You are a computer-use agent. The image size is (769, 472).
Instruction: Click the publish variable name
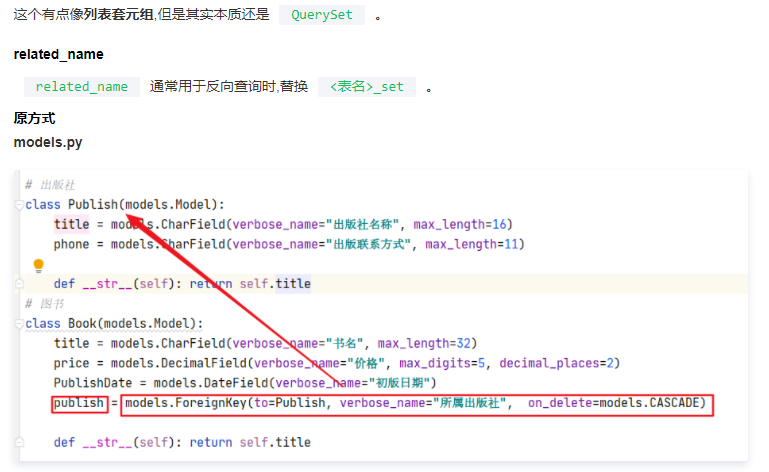coord(79,403)
